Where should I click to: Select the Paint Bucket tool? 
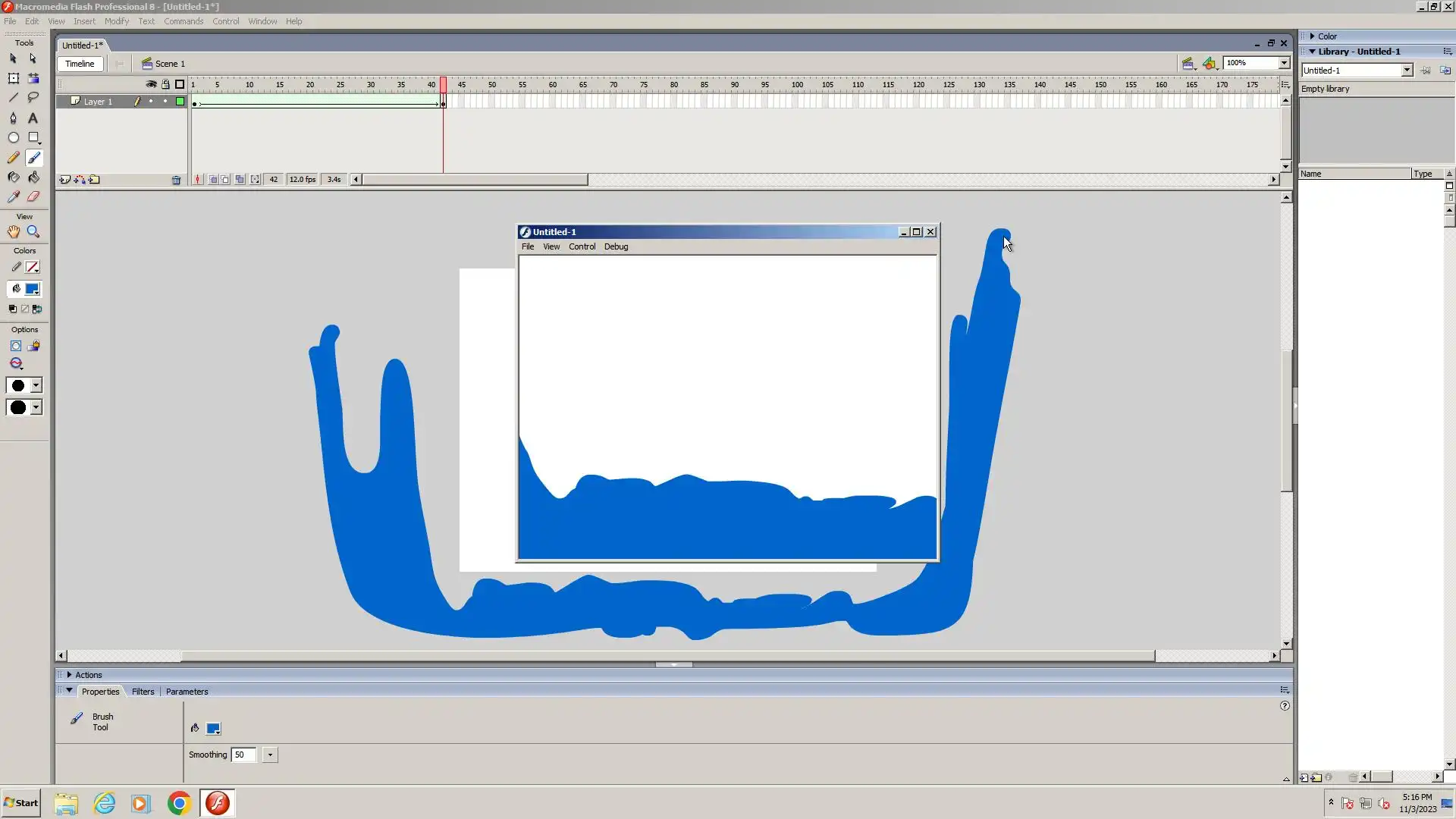[33, 177]
